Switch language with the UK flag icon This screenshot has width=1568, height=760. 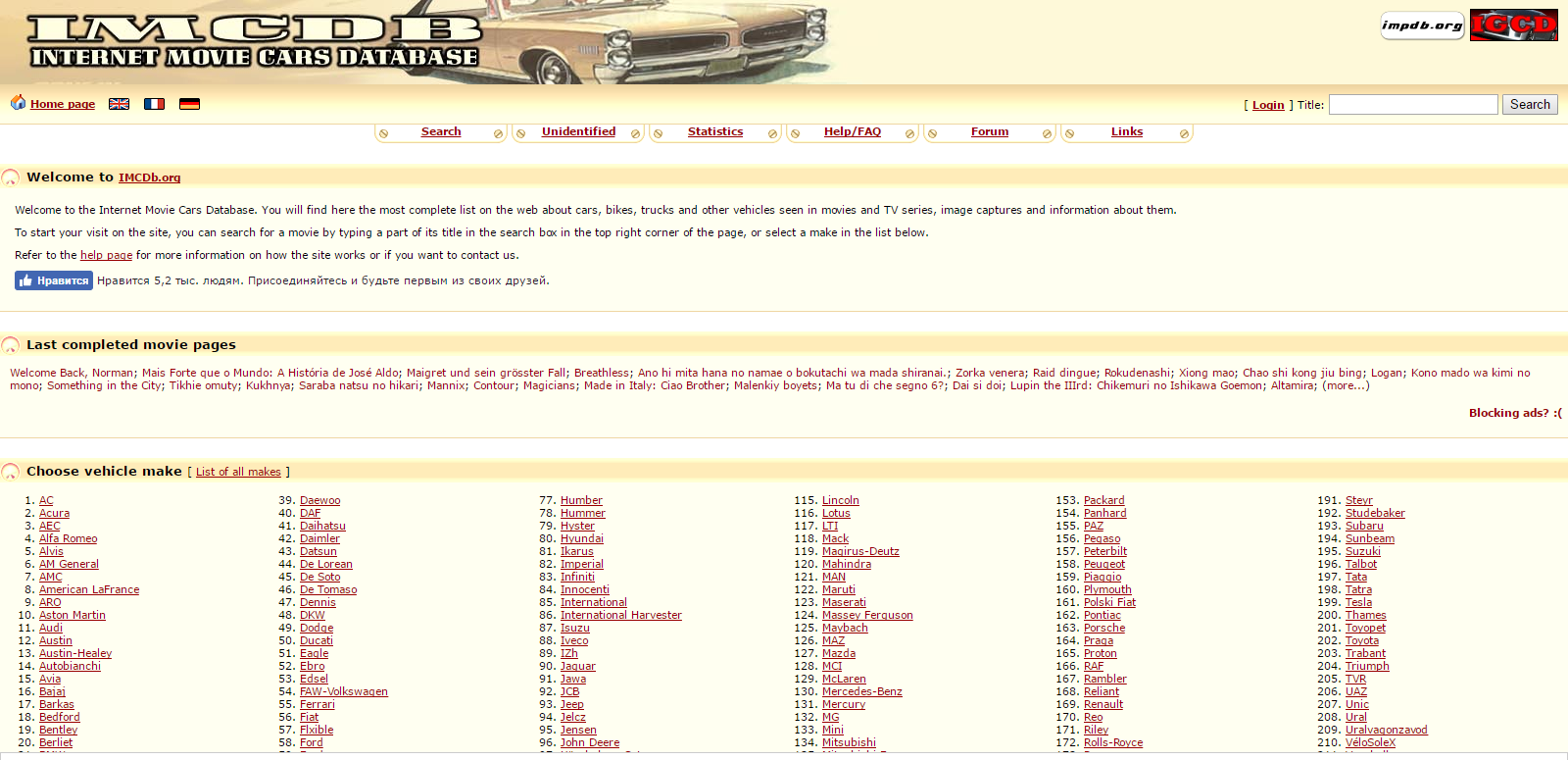pyautogui.click(x=119, y=104)
